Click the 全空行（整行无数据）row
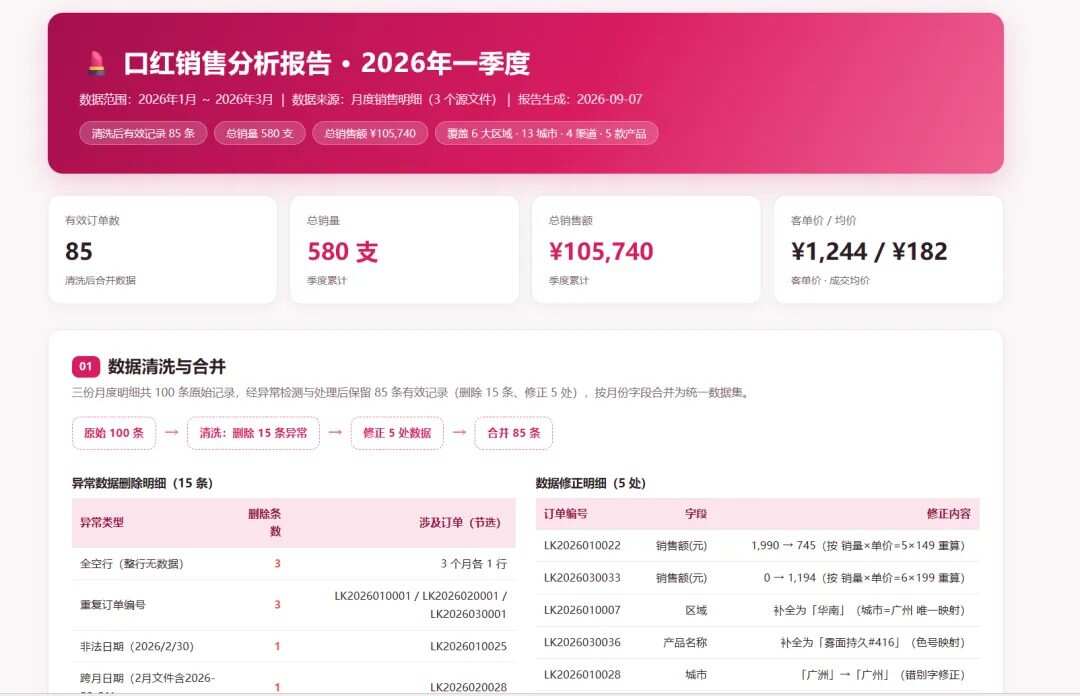Image resolution: width=1080 pixels, height=696 pixels. coord(293,564)
